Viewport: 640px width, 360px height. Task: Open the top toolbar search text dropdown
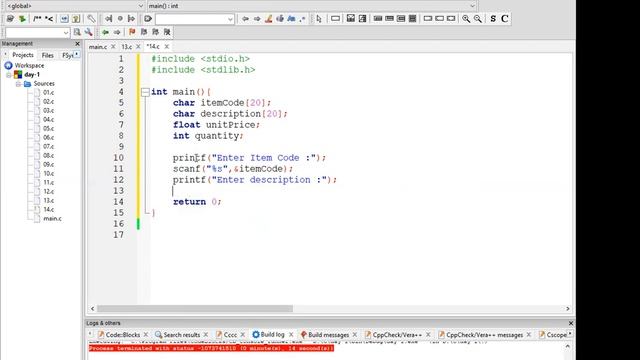pyautogui.click(x=230, y=19)
